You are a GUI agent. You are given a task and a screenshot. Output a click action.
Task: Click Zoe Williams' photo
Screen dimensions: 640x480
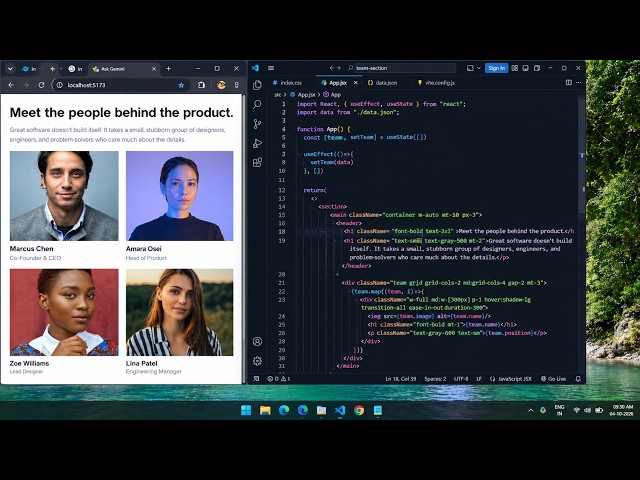(64, 312)
